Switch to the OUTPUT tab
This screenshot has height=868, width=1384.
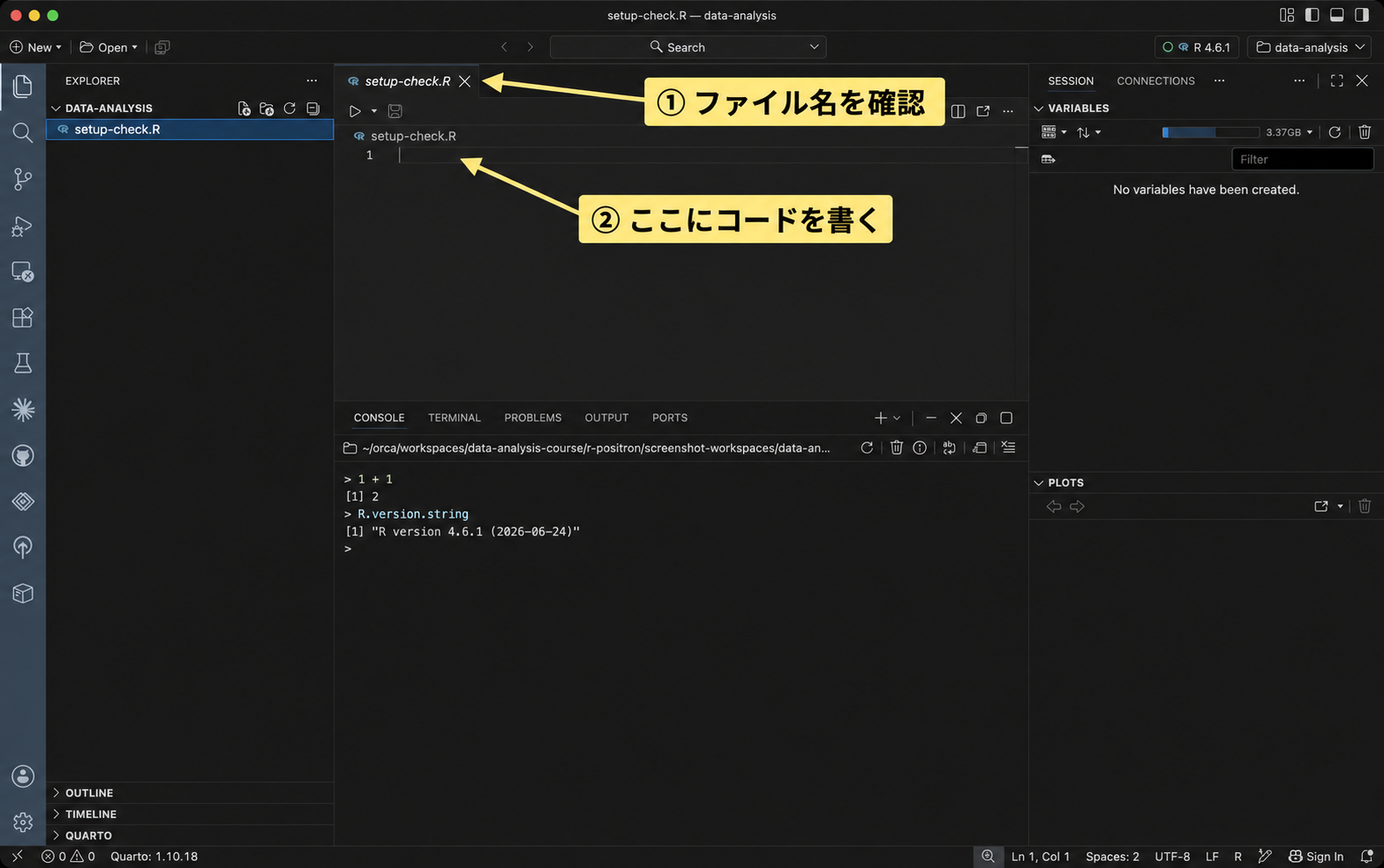(x=607, y=418)
